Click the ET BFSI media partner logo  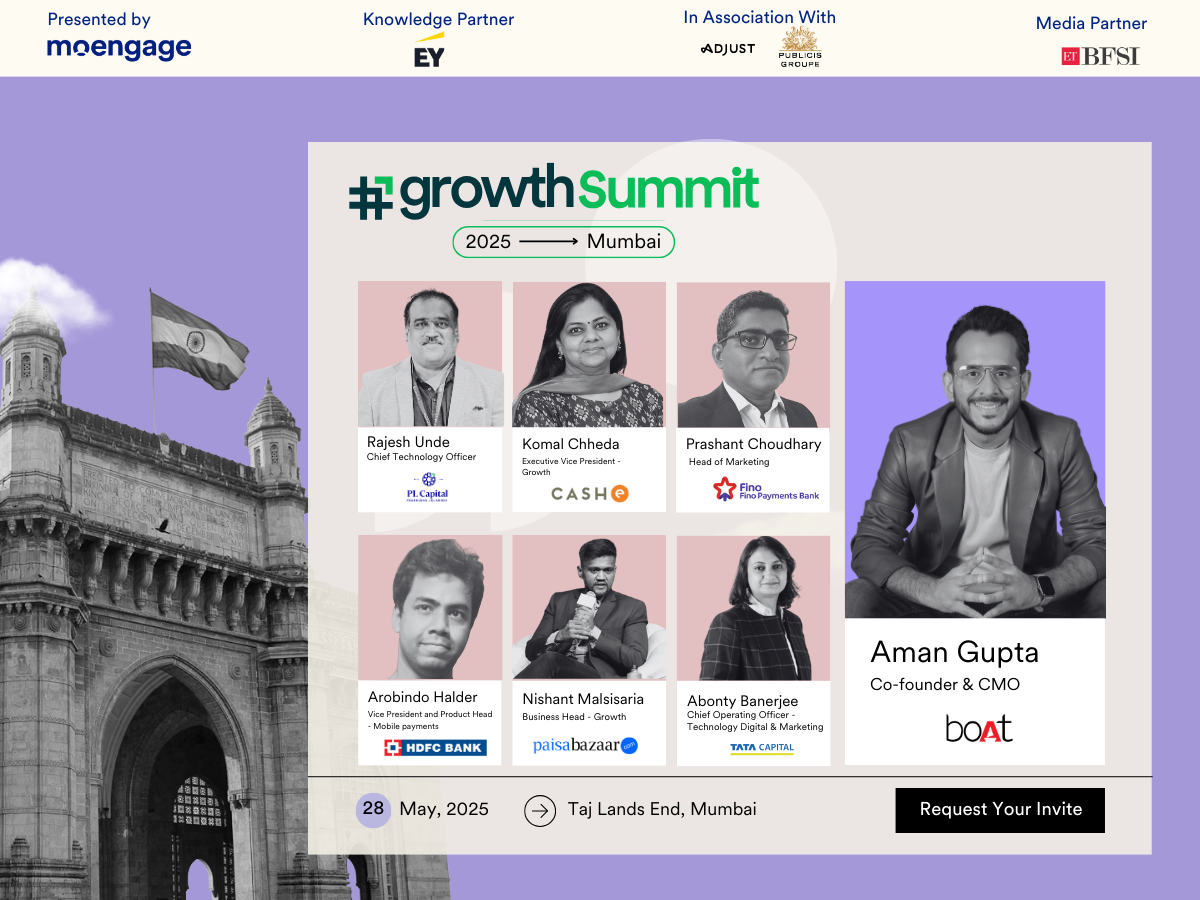tap(1100, 57)
